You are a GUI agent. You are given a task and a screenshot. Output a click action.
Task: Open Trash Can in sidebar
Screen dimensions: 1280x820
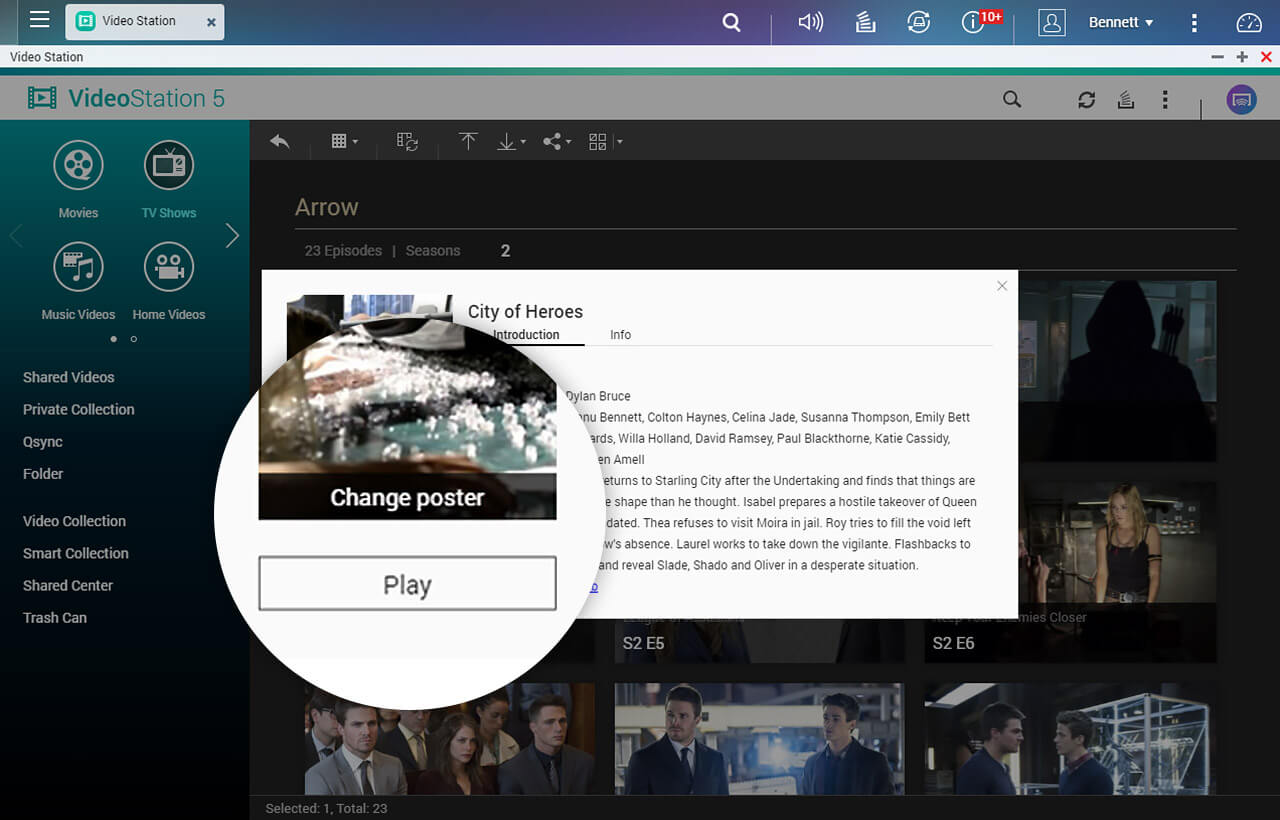(54, 617)
